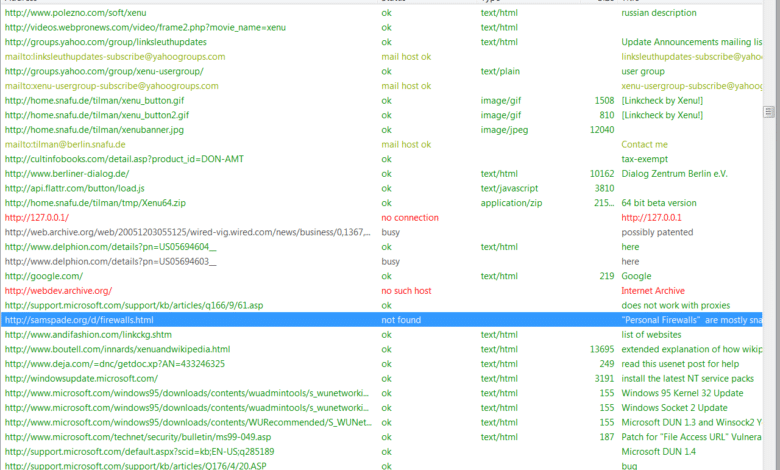Click the 'application/zip' type cell
The width and height of the screenshot is (780, 470).
click(511, 203)
